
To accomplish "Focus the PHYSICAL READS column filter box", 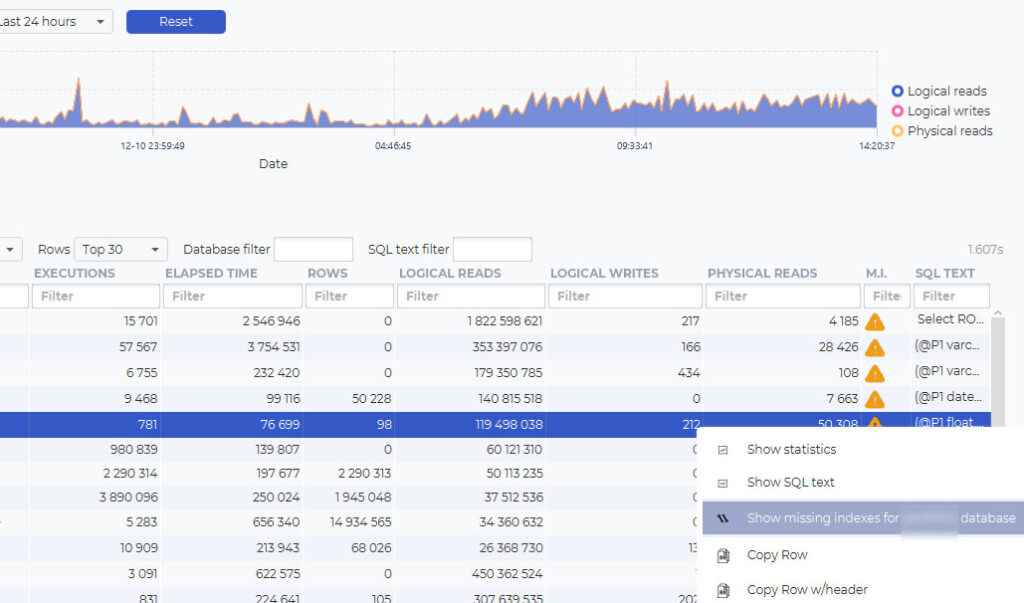I will click(783, 296).
